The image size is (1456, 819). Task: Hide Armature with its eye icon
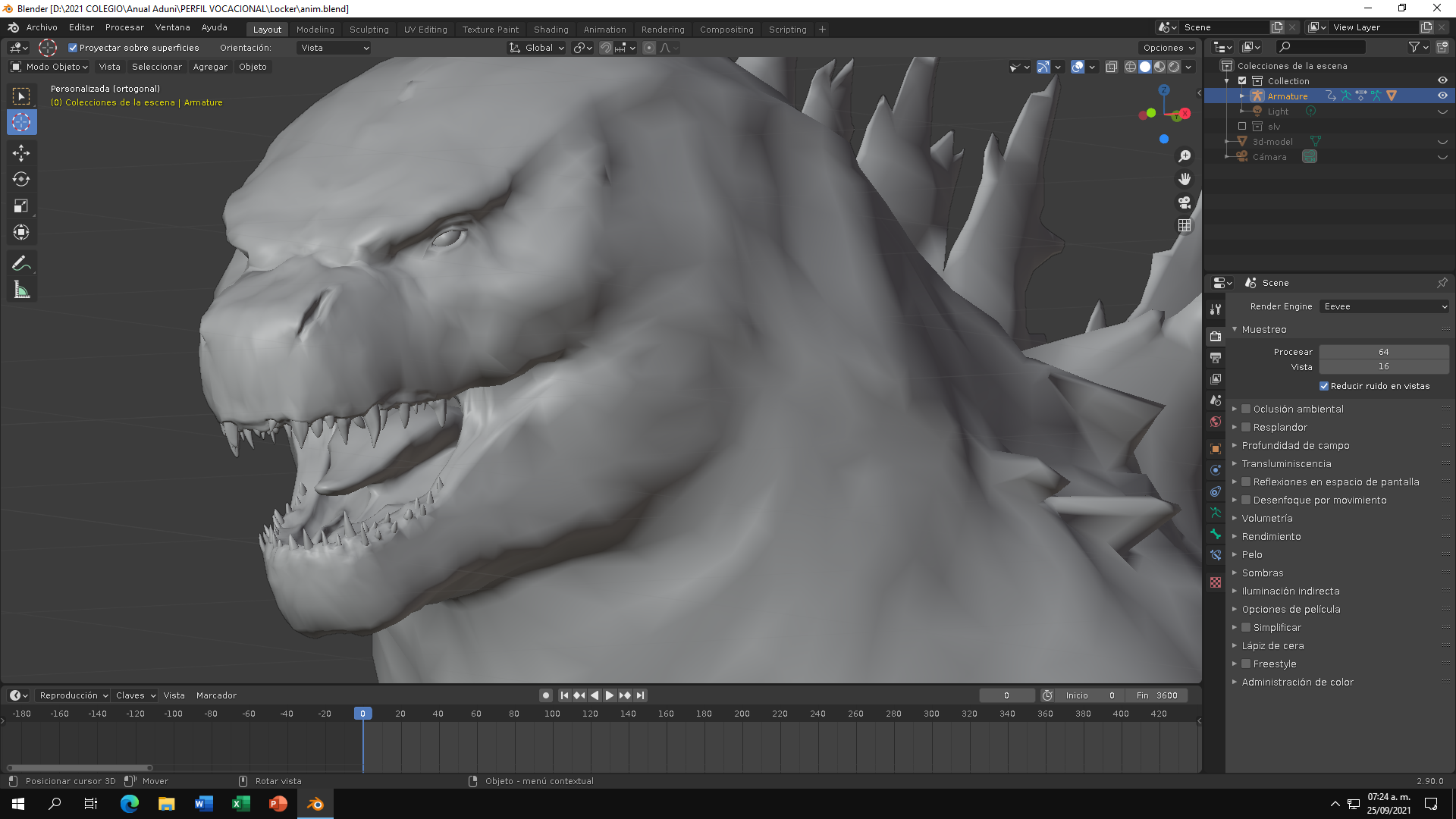pos(1442,96)
